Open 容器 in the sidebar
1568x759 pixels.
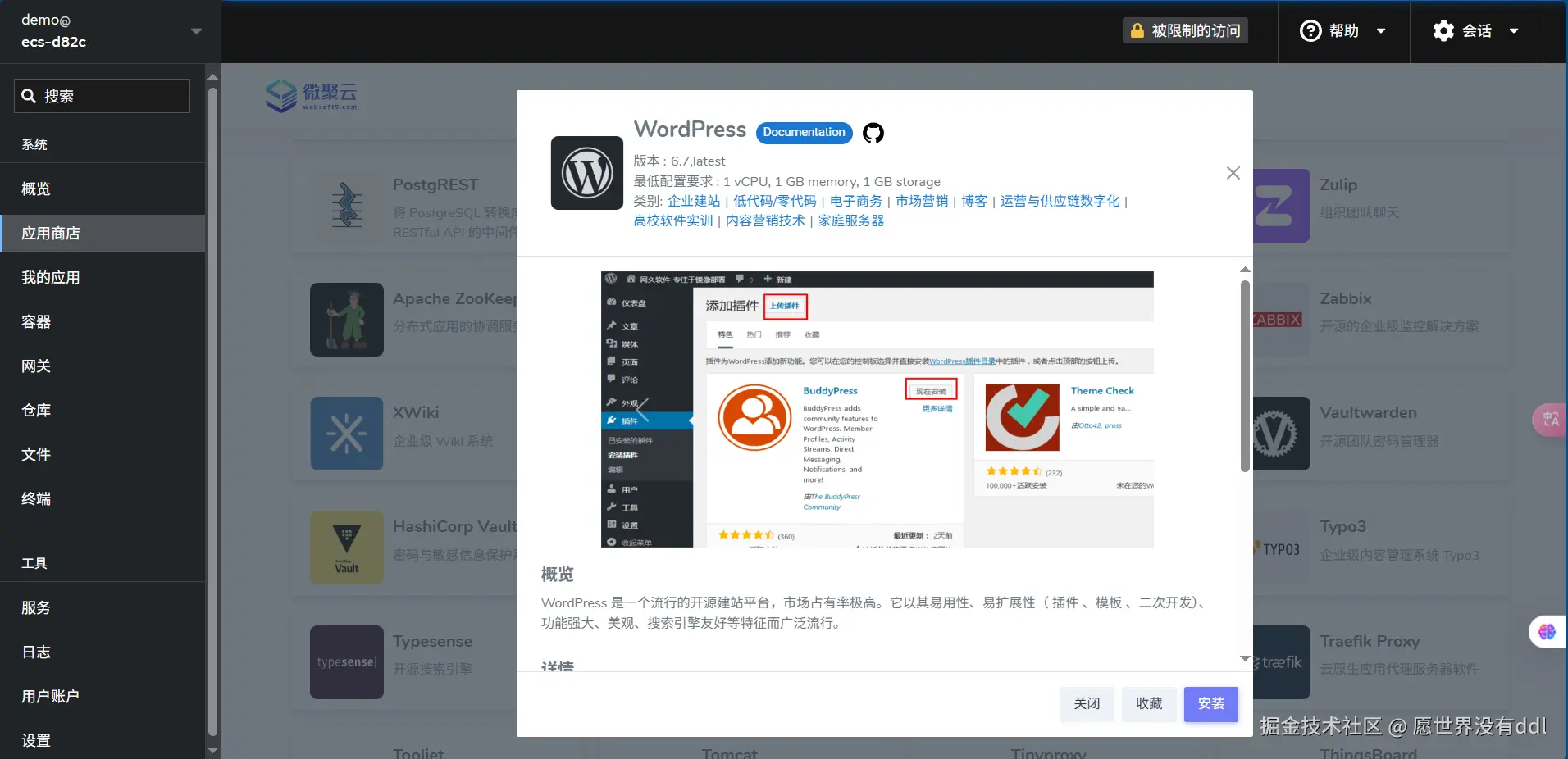pos(103,321)
